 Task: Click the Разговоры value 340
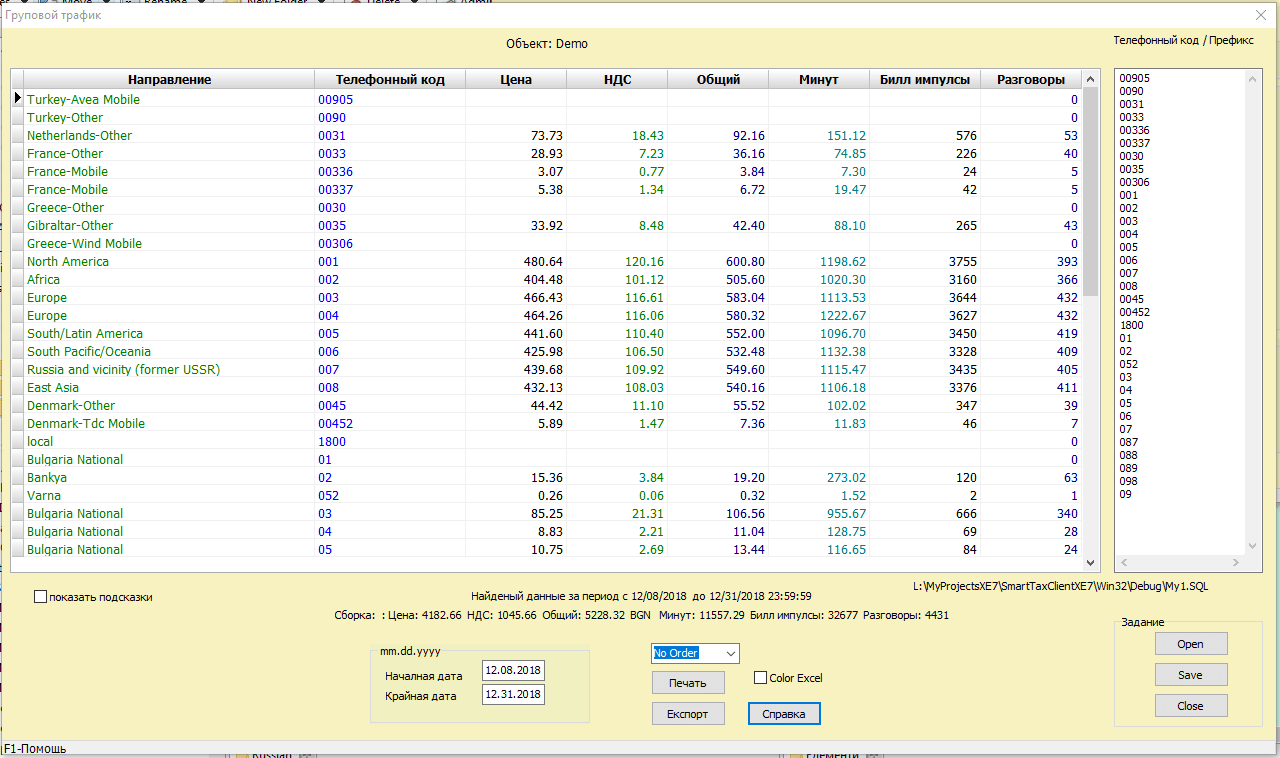pos(1031,513)
